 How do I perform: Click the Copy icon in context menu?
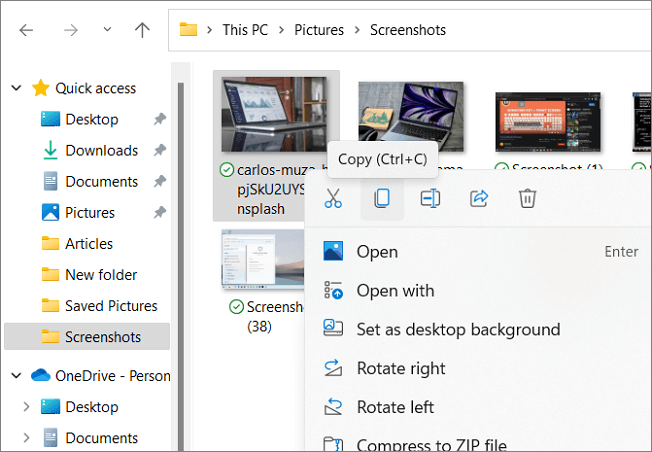(x=382, y=199)
